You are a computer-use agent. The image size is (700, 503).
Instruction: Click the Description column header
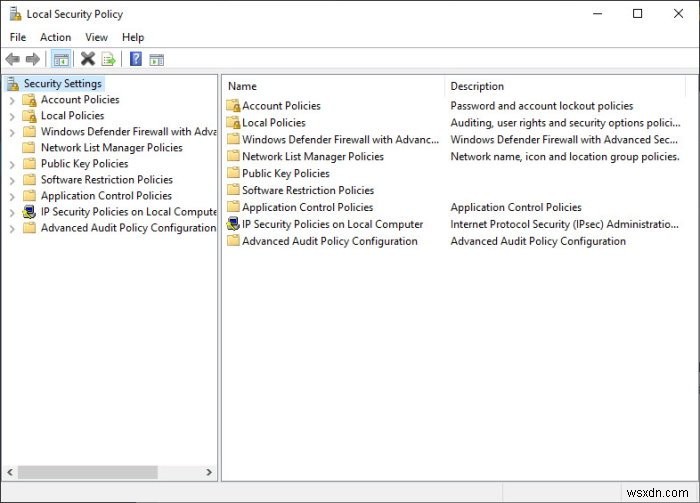[477, 86]
